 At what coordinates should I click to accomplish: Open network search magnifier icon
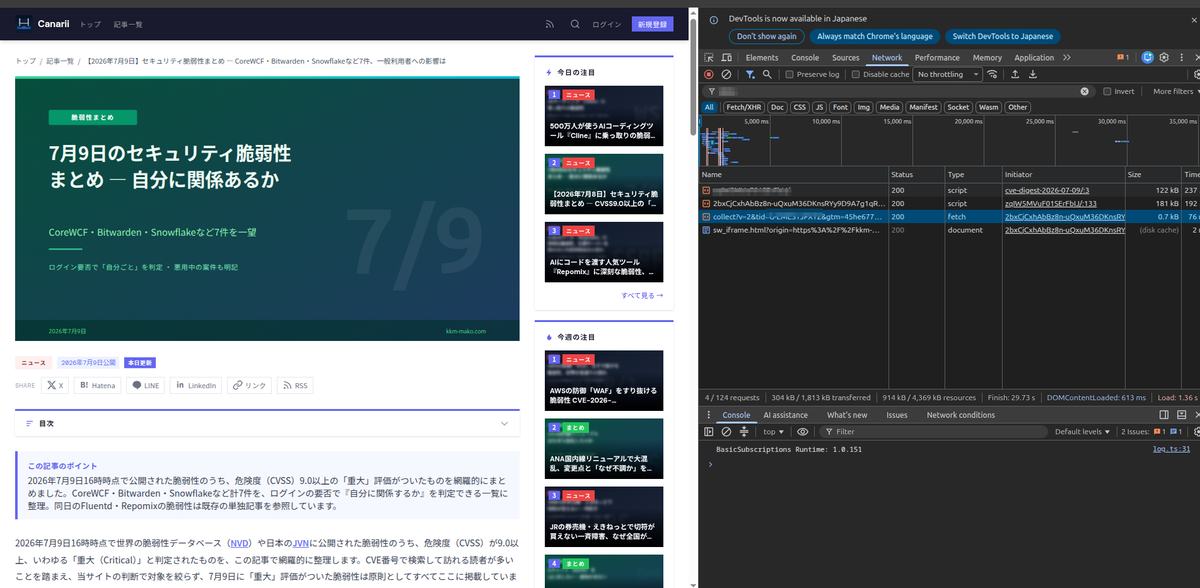coord(768,74)
